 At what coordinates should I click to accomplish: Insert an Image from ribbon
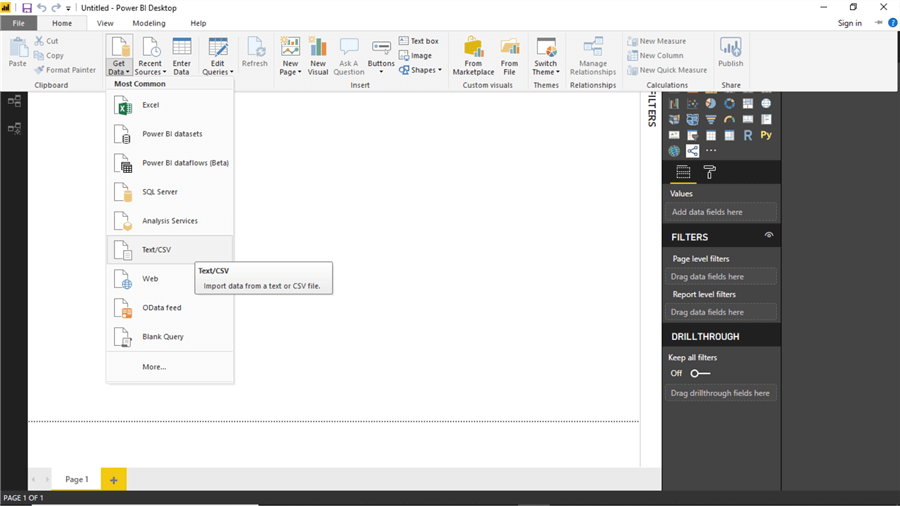pyautogui.click(x=416, y=56)
